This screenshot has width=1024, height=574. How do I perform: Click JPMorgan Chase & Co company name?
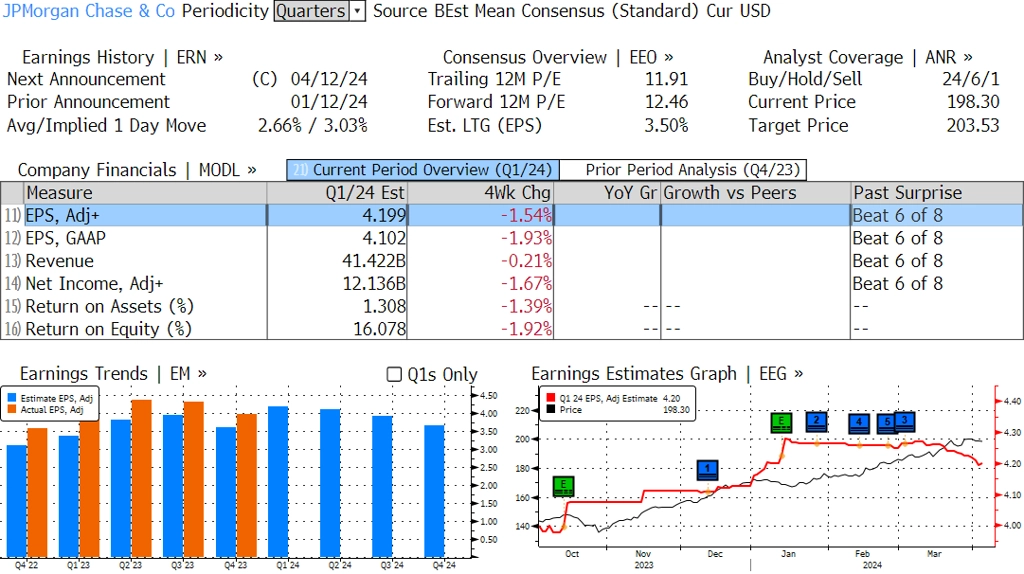pos(89,11)
